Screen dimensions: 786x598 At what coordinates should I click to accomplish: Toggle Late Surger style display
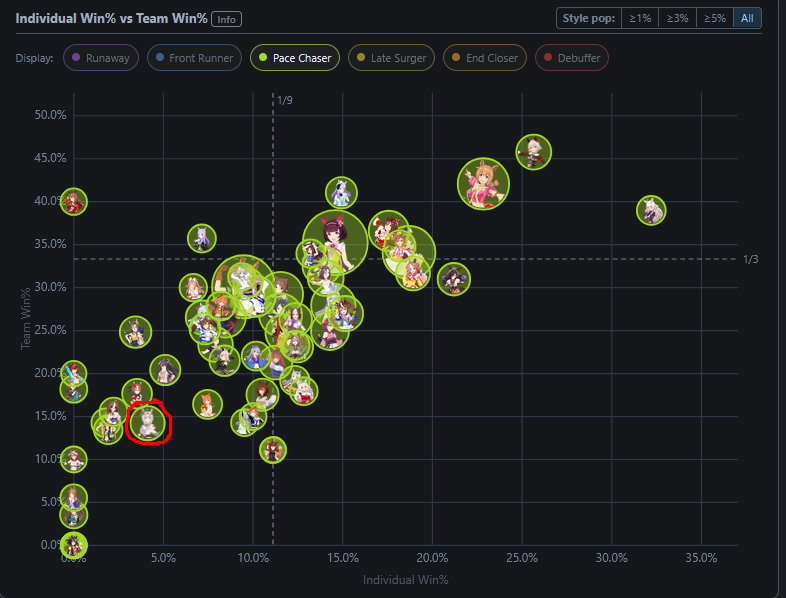click(x=391, y=58)
